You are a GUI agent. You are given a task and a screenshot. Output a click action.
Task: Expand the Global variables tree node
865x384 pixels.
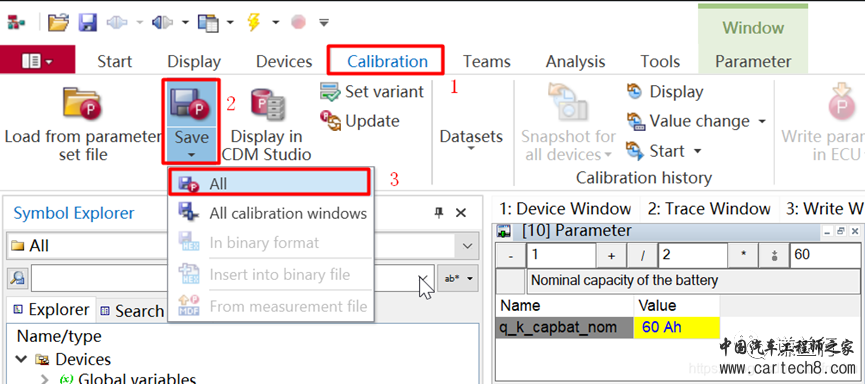[45, 379]
